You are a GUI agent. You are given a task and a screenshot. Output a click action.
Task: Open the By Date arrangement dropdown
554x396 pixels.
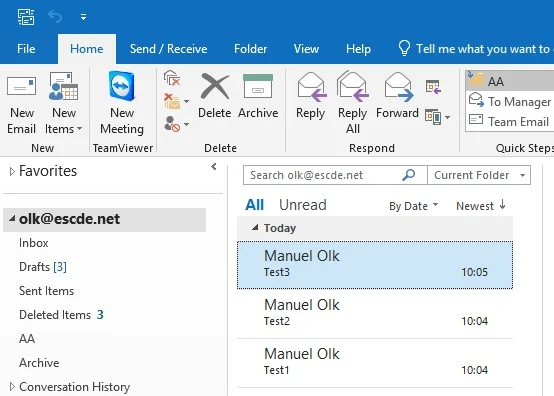tap(413, 206)
